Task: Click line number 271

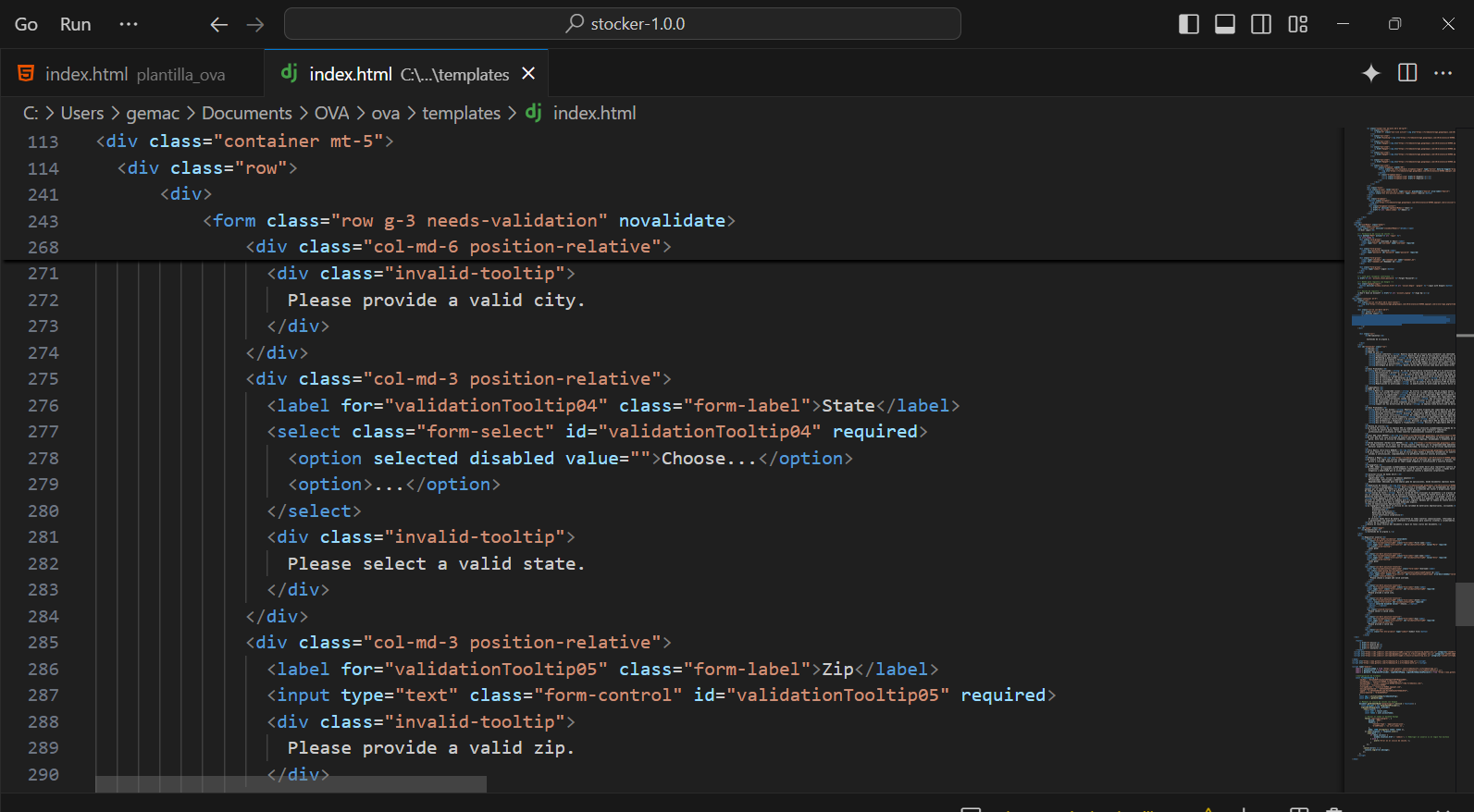Action: pyautogui.click(x=43, y=274)
